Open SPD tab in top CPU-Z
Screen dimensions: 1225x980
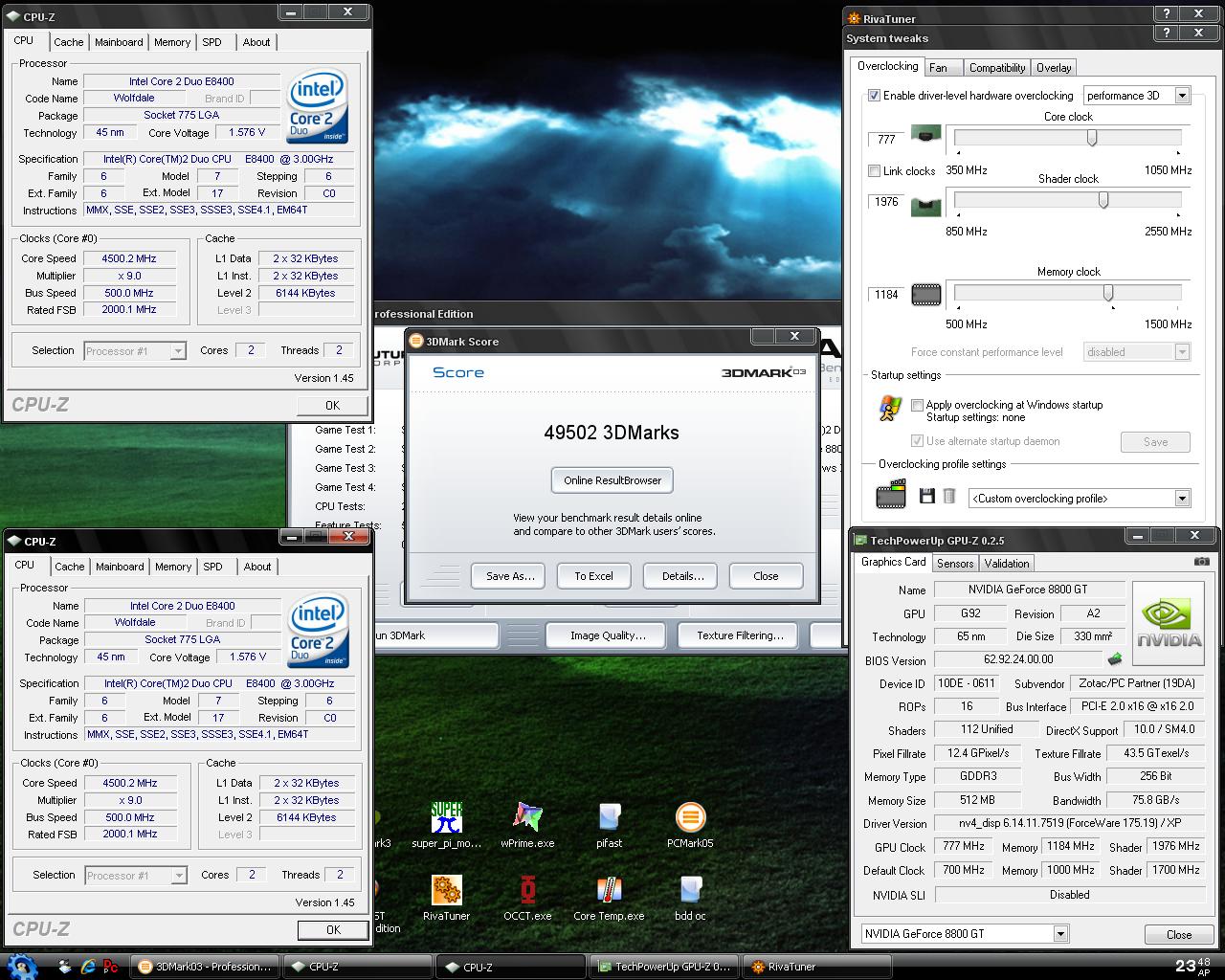pos(212,42)
